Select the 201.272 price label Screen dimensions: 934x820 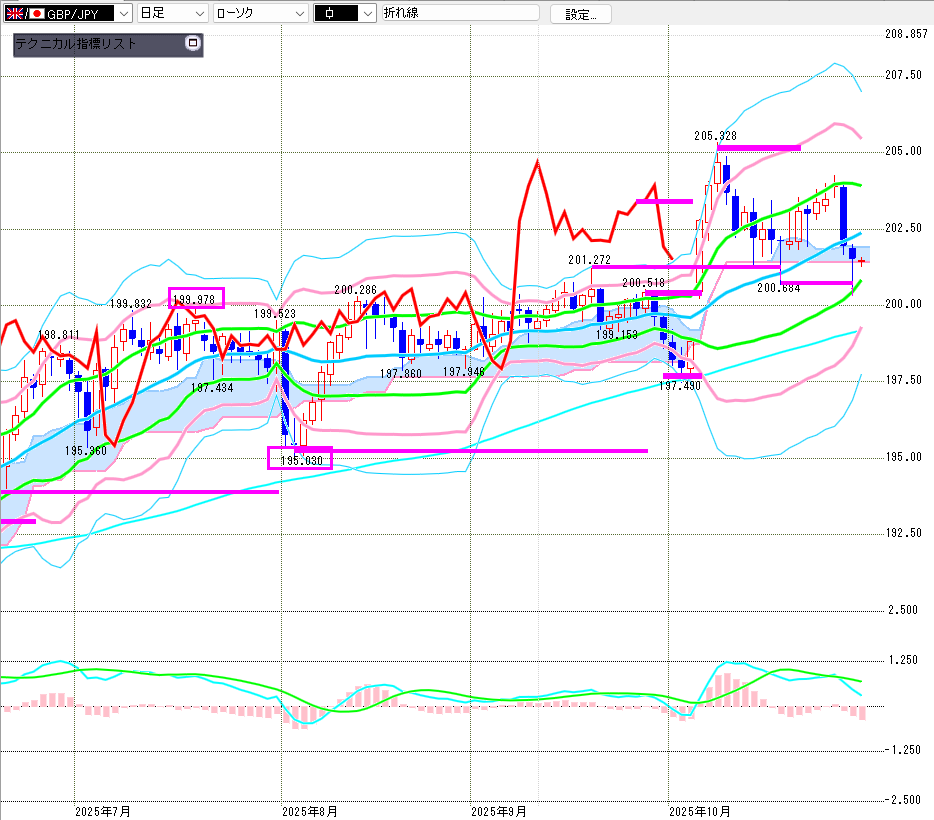[x=589, y=259]
